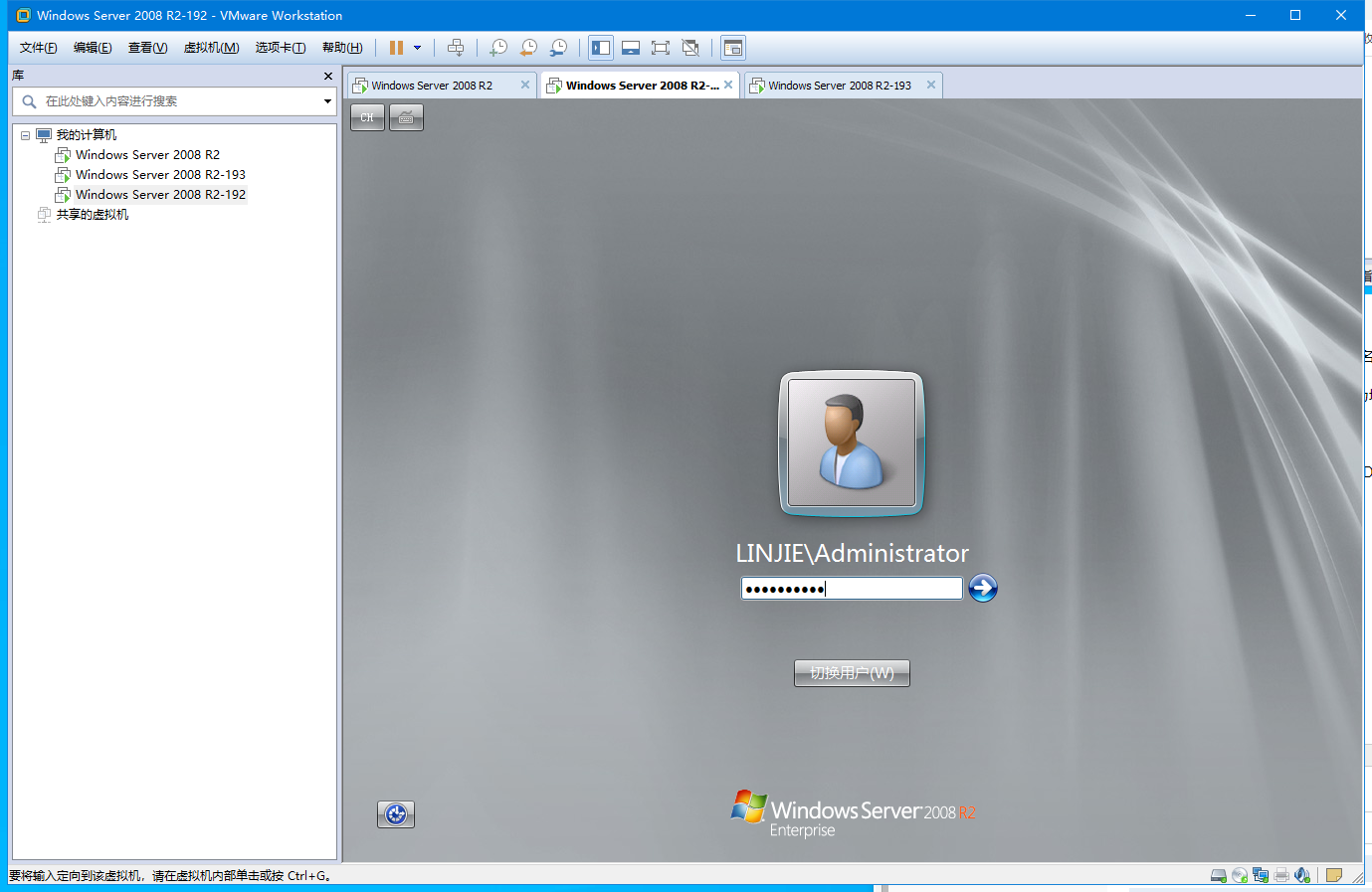The width and height of the screenshot is (1372, 892).
Task: Click the password input field
Action: tap(852, 589)
